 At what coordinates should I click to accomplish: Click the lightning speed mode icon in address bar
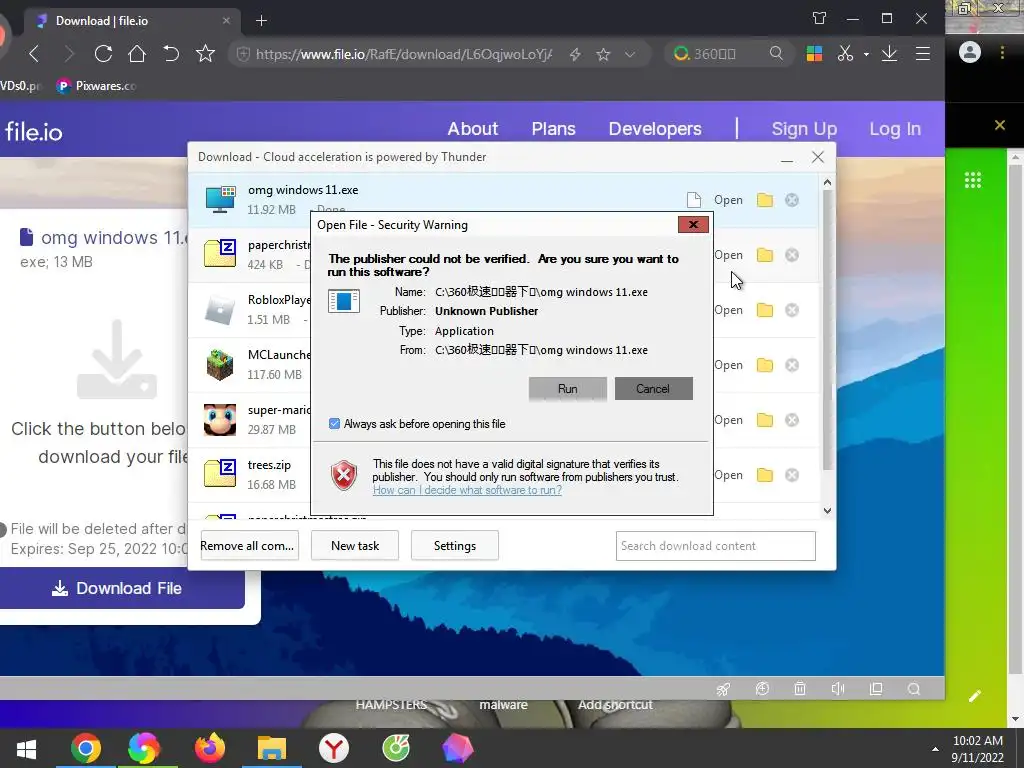pos(575,54)
